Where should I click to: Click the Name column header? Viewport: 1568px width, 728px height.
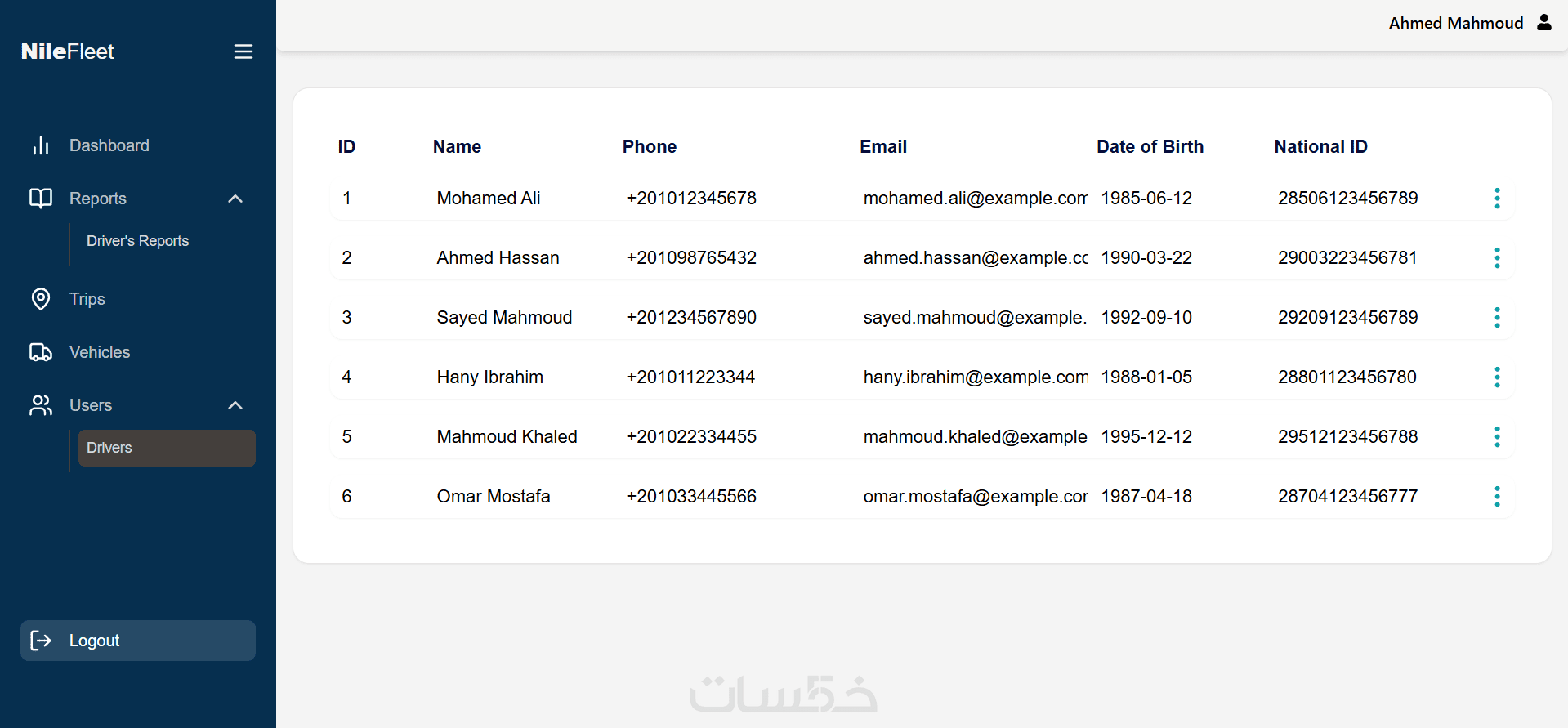coord(457,147)
